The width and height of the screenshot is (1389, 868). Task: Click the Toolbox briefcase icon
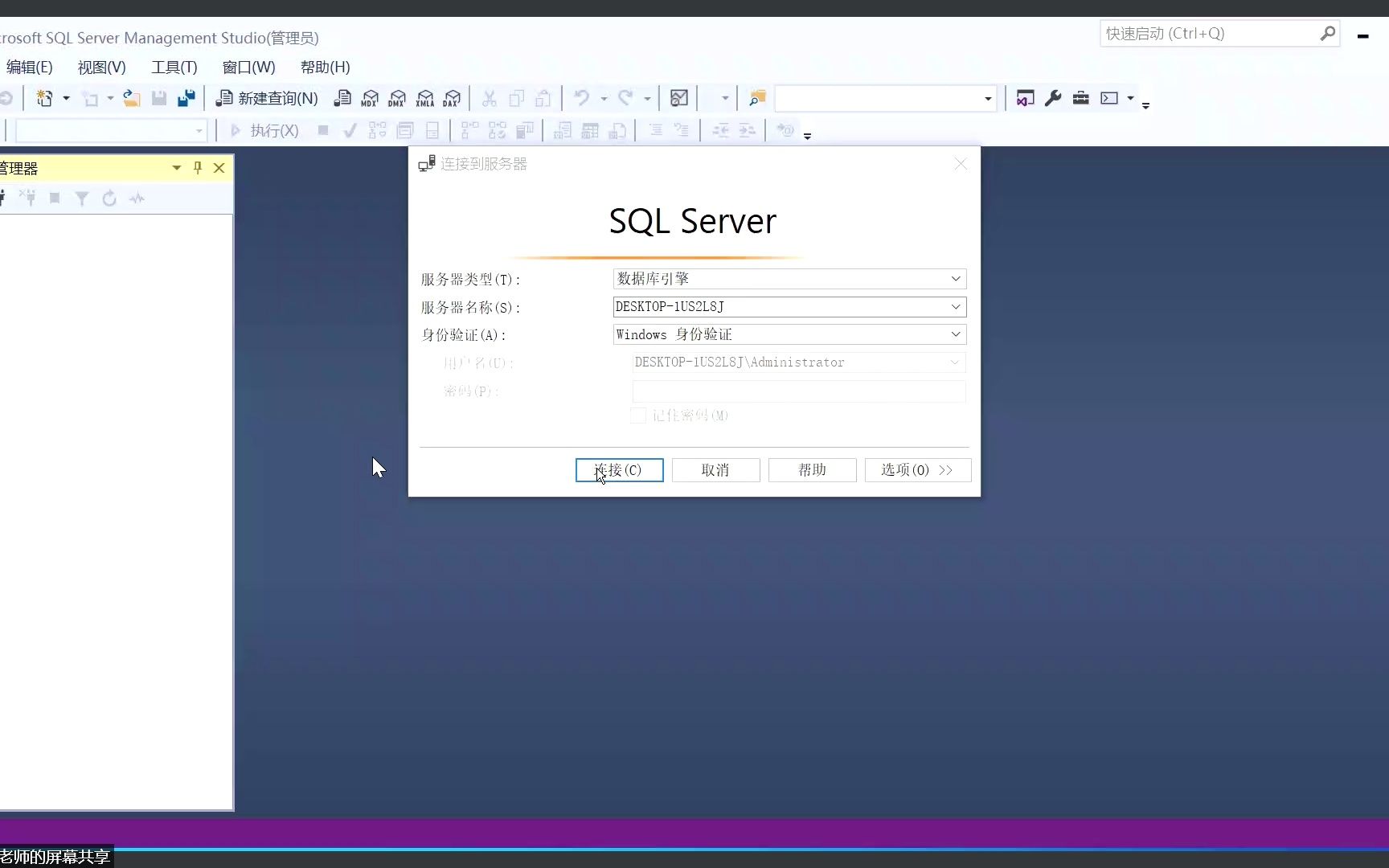pyautogui.click(x=1081, y=98)
